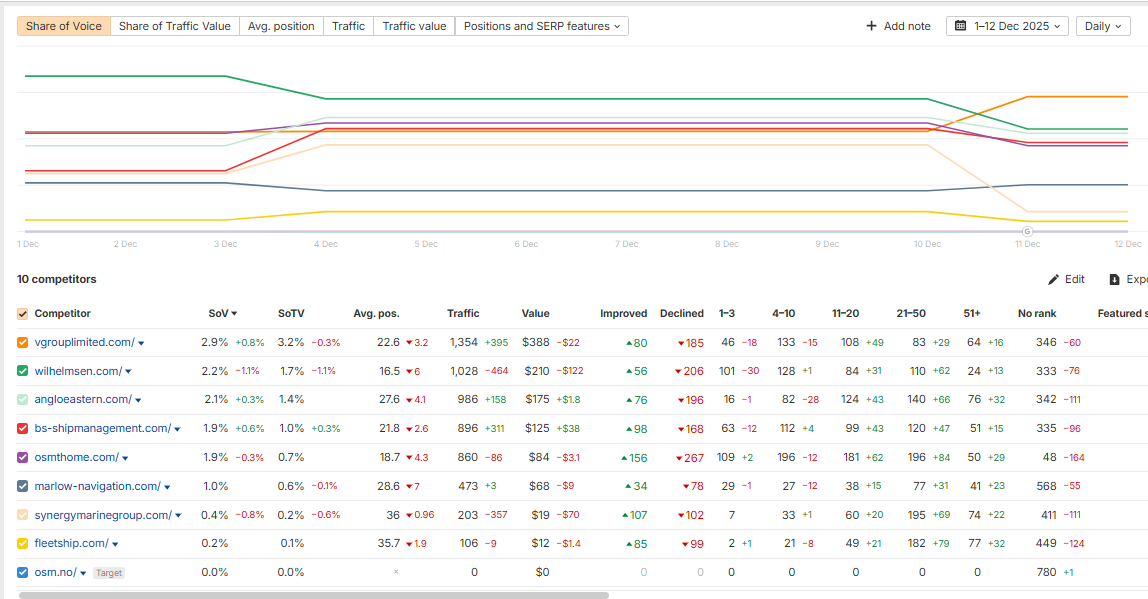Viewport: 1148px width, 599px height.
Task: Select the Avg. position tab
Action: [281, 26]
